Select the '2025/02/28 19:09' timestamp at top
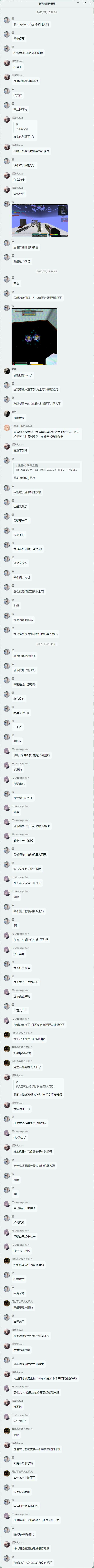 [47, 12]
